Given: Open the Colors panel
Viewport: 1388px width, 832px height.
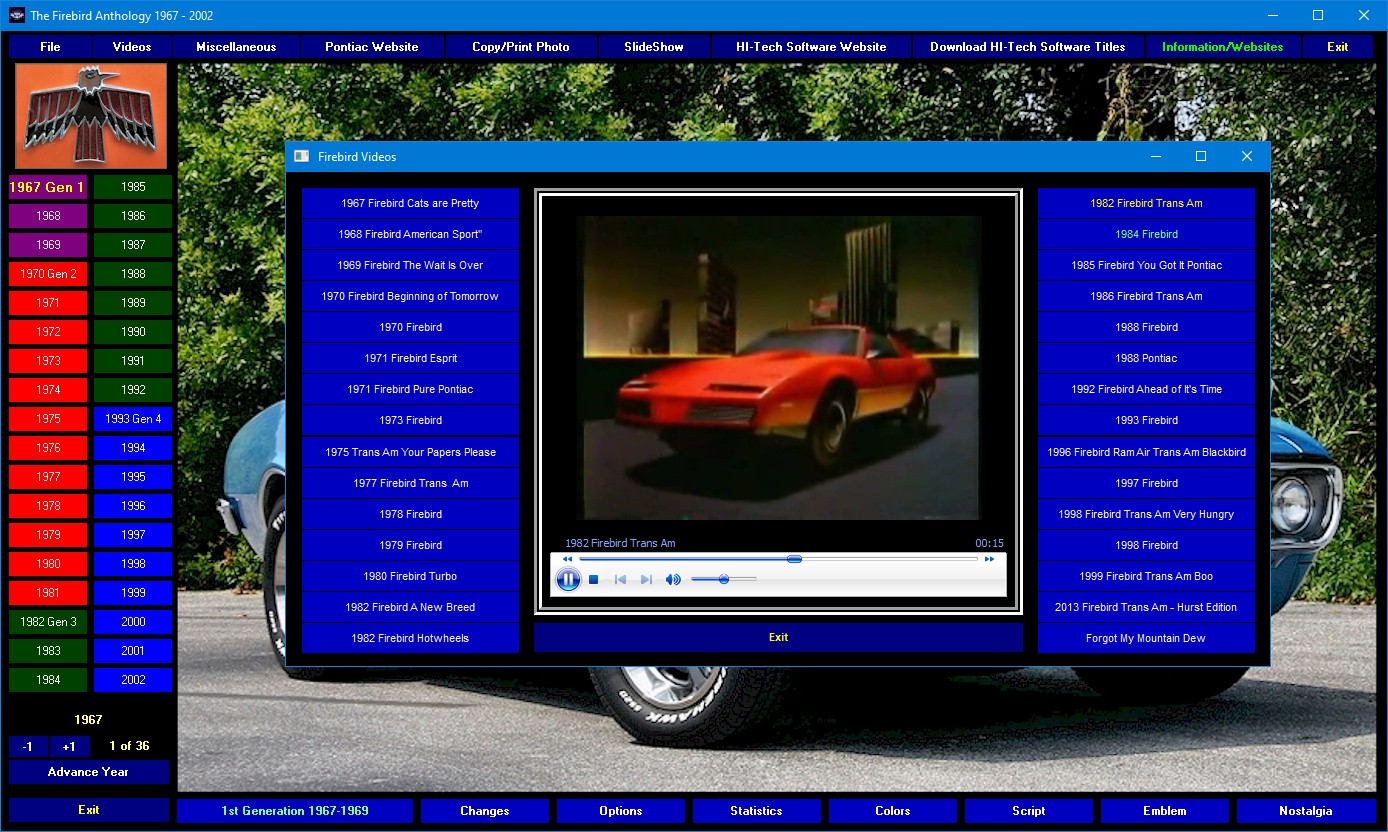Looking at the screenshot, I should [x=893, y=811].
